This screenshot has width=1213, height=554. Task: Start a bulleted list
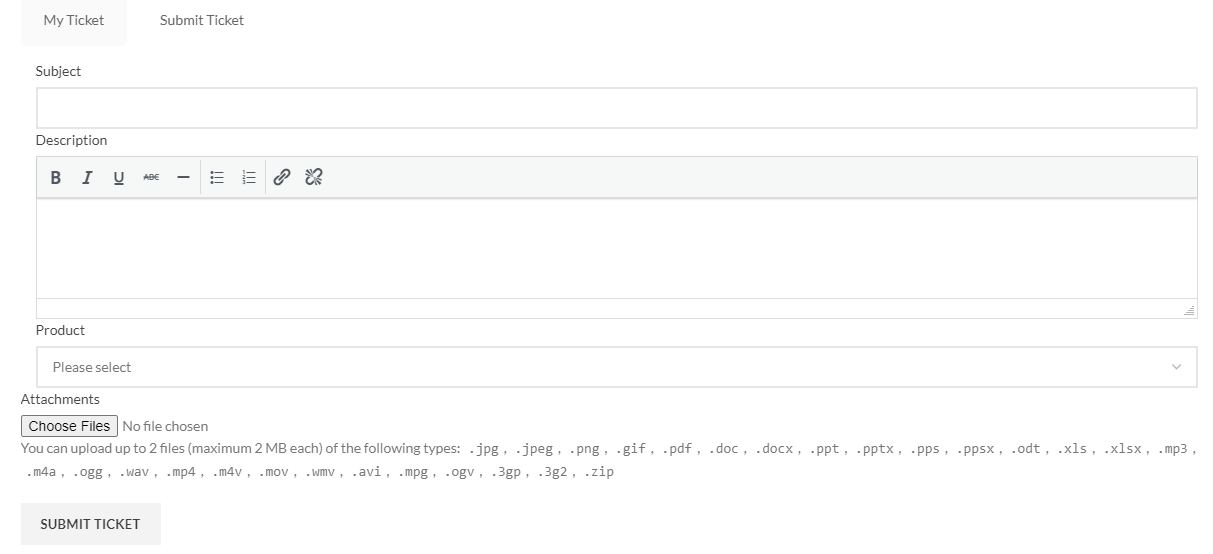click(x=217, y=178)
